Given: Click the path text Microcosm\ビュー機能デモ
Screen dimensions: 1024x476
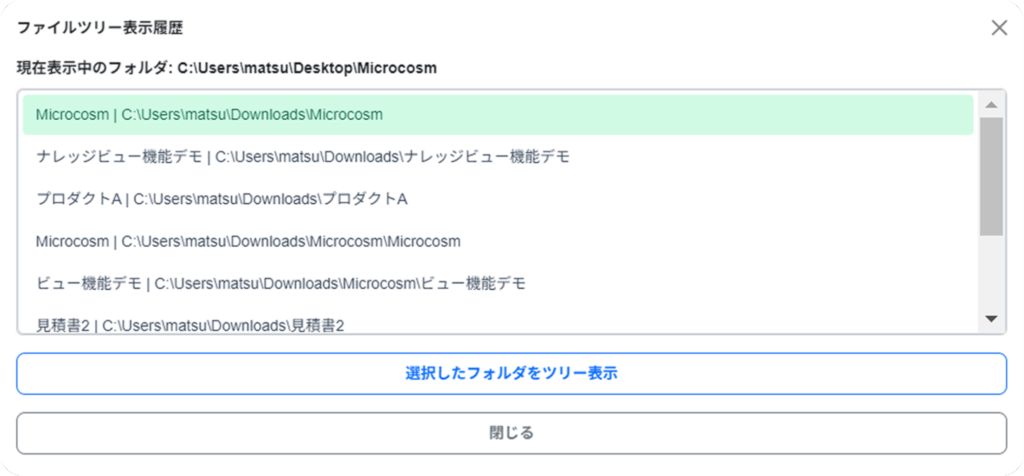Looking at the screenshot, I should (434, 284).
